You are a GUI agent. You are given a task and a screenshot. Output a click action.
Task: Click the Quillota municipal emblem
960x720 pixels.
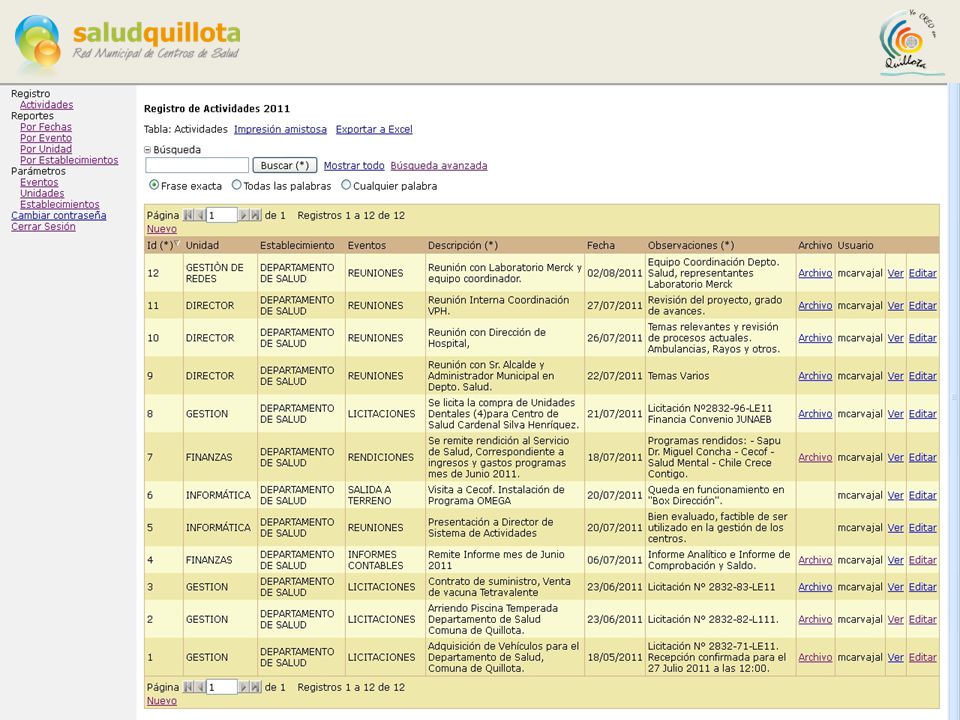[x=910, y=43]
